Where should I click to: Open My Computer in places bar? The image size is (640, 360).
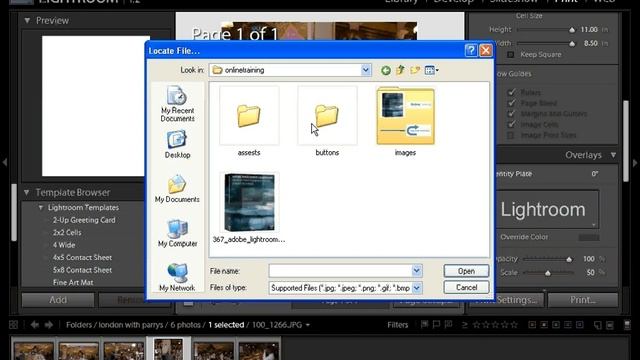pos(177,233)
